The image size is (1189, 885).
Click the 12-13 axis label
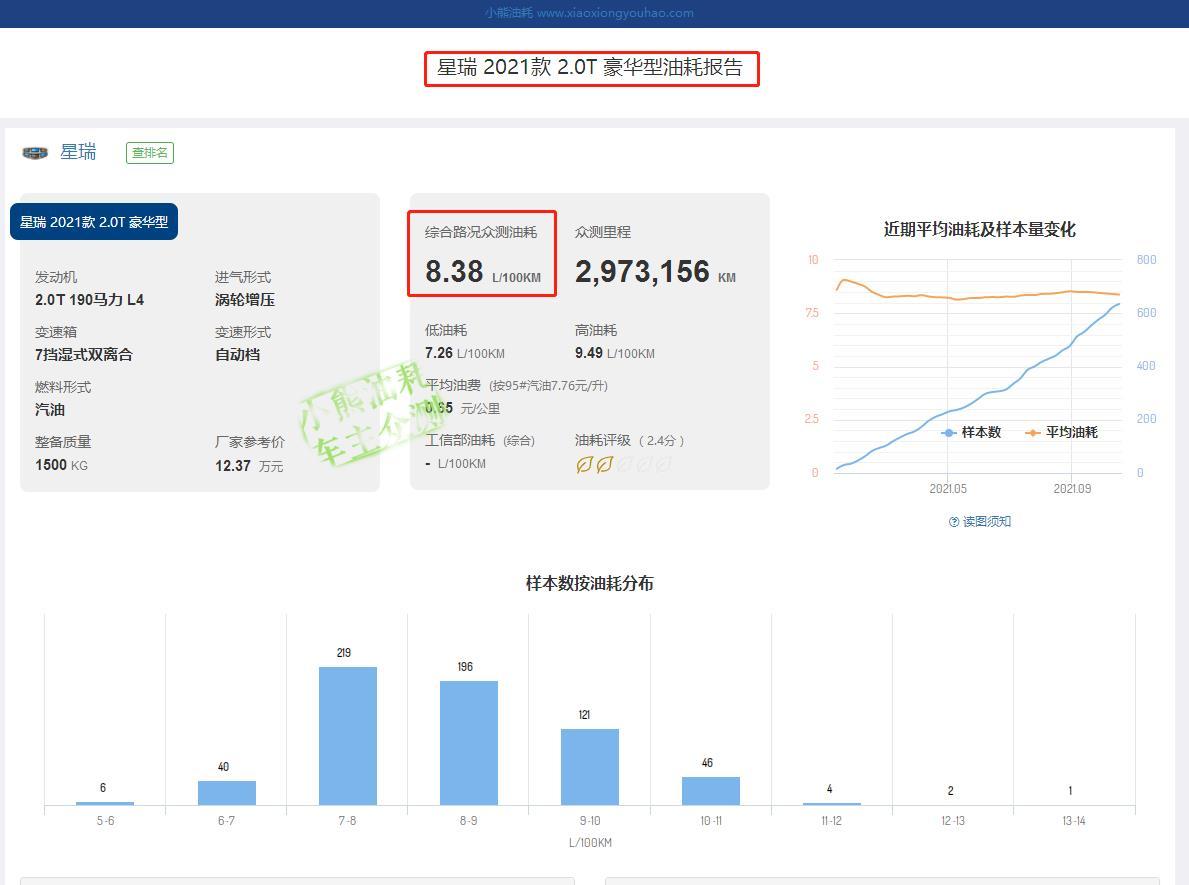953,821
